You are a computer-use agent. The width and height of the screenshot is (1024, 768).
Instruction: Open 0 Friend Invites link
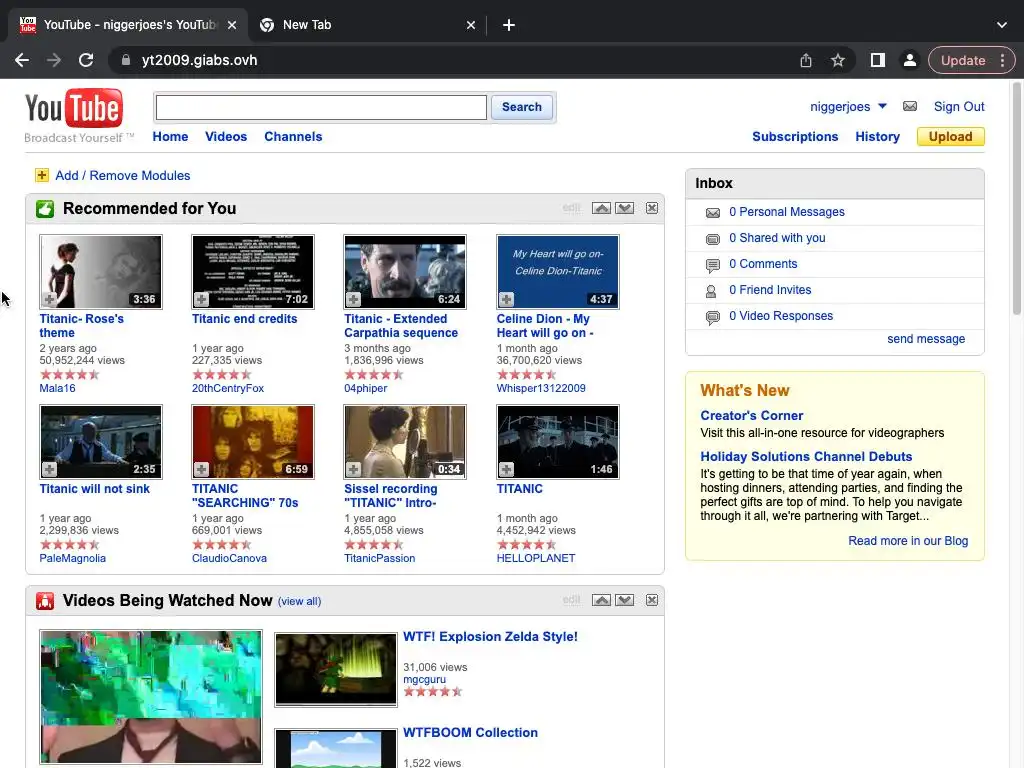click(x=770, y=290)
